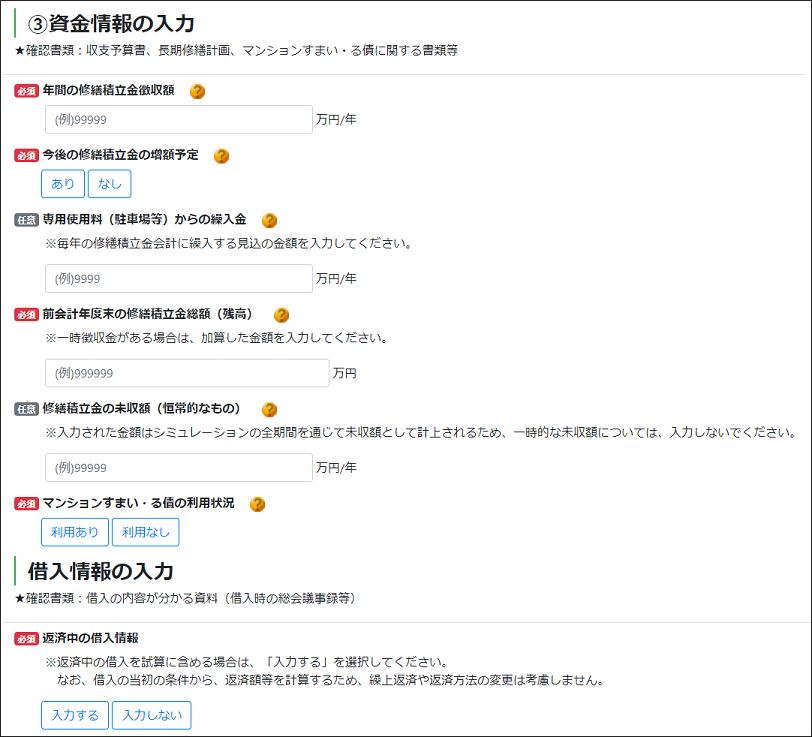Screen dimensions: 812x737
Task: Select 入力しない for 返済中の借入情報
Action: coord(152,715)
